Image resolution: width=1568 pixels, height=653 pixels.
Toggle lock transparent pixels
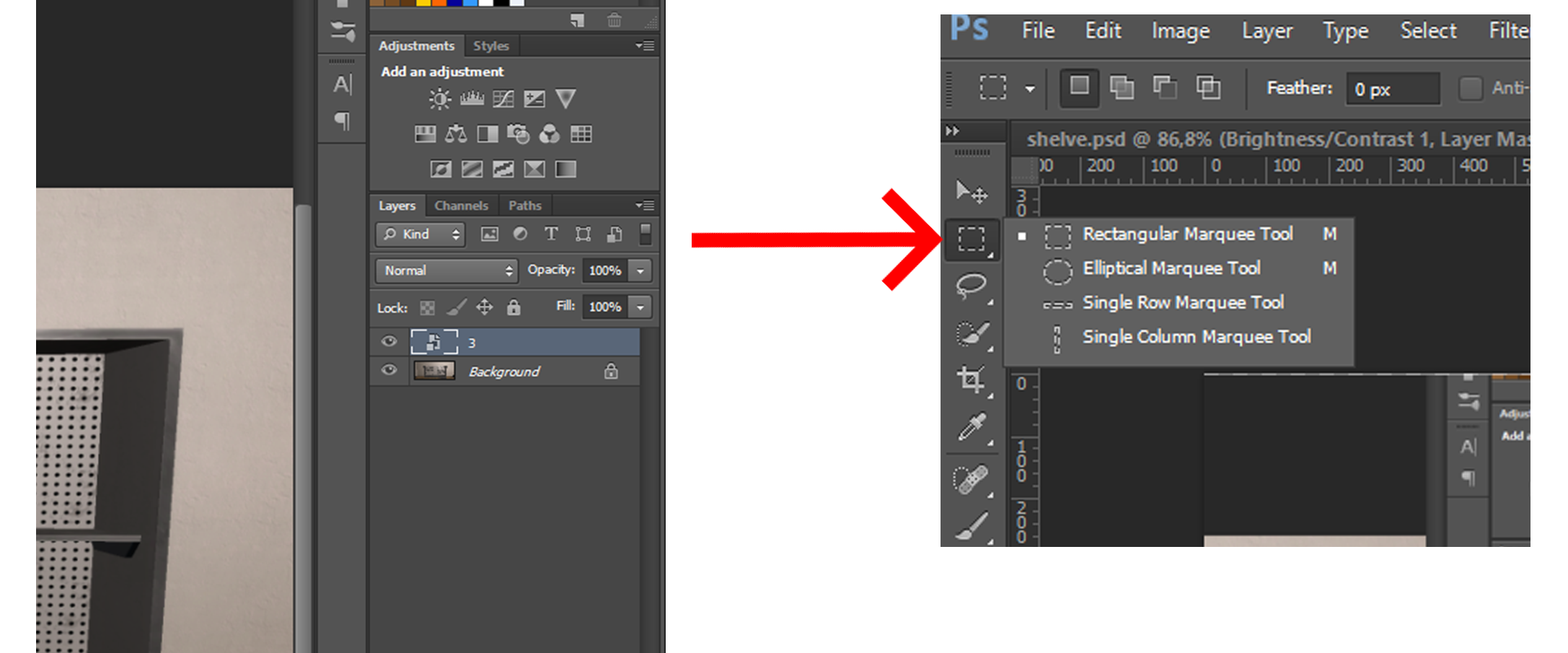click(x=428, y=307)
